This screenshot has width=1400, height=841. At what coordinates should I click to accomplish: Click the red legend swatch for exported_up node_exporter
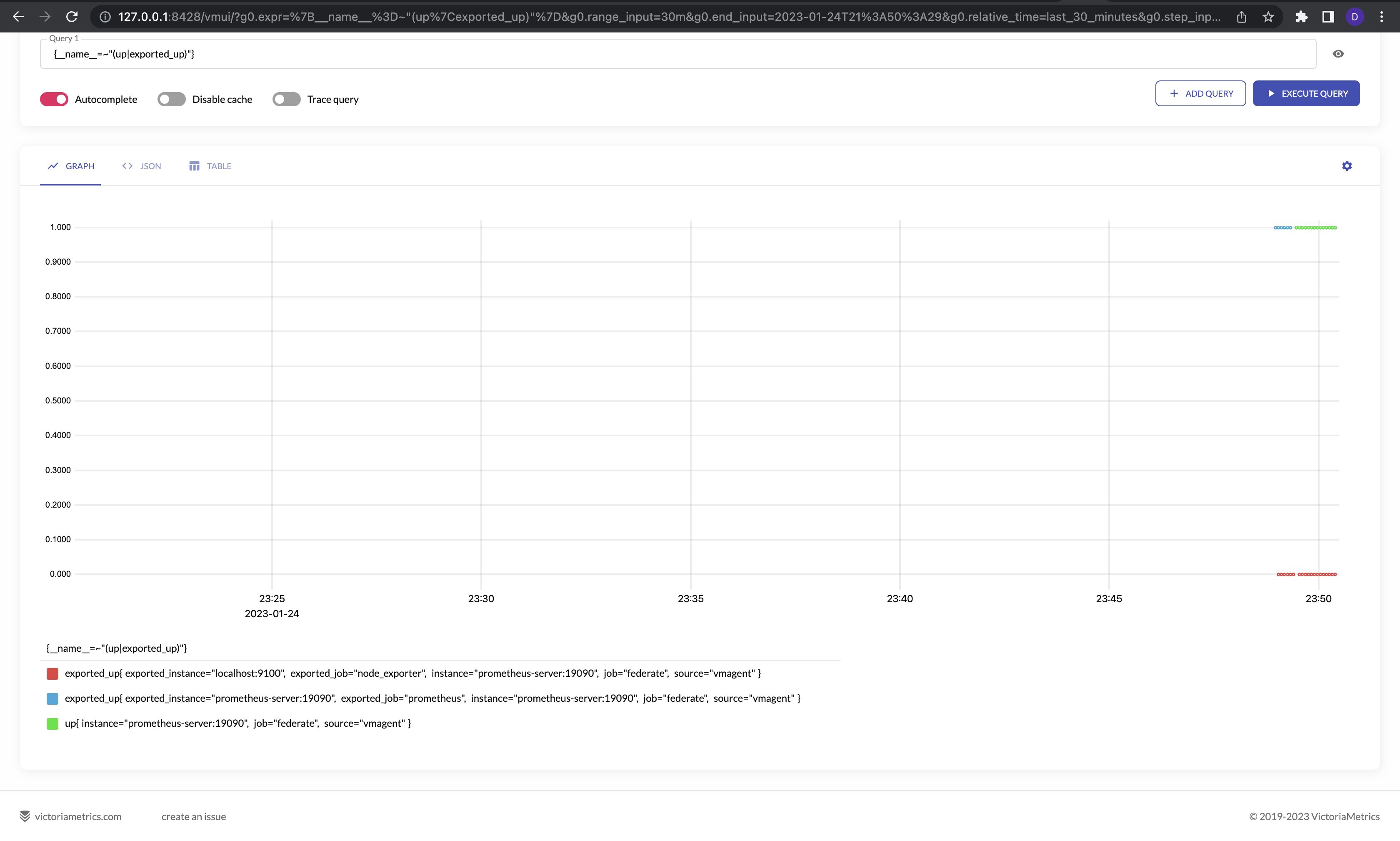[x=52, y=673]
